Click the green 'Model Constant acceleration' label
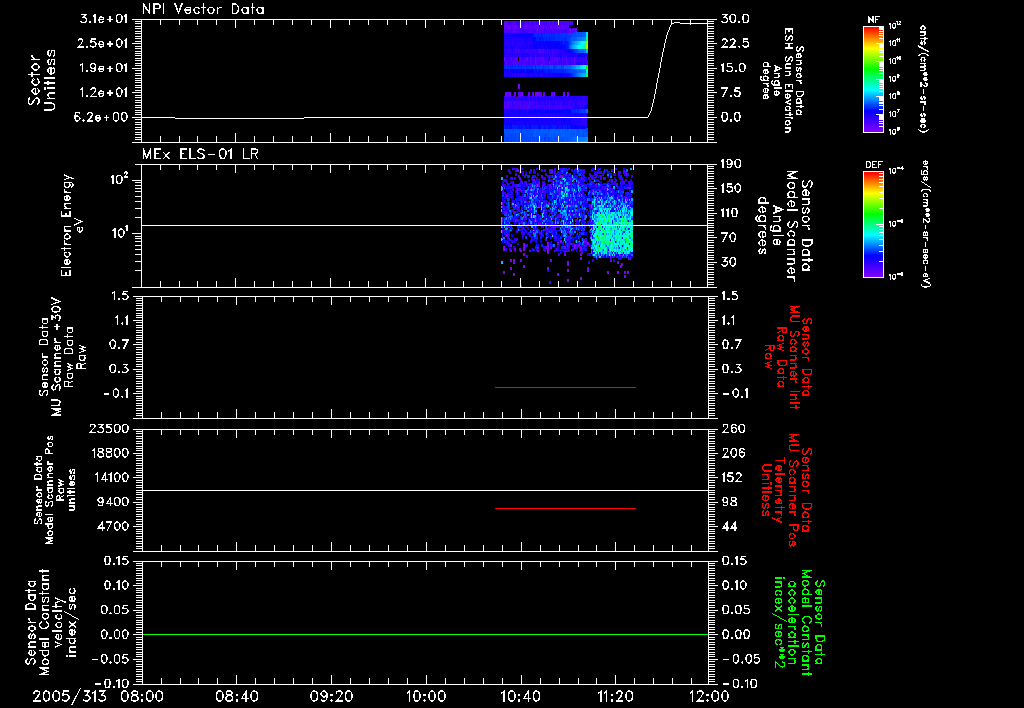The height and width of the screenshot is (708, 1024). tap(800, 622)
